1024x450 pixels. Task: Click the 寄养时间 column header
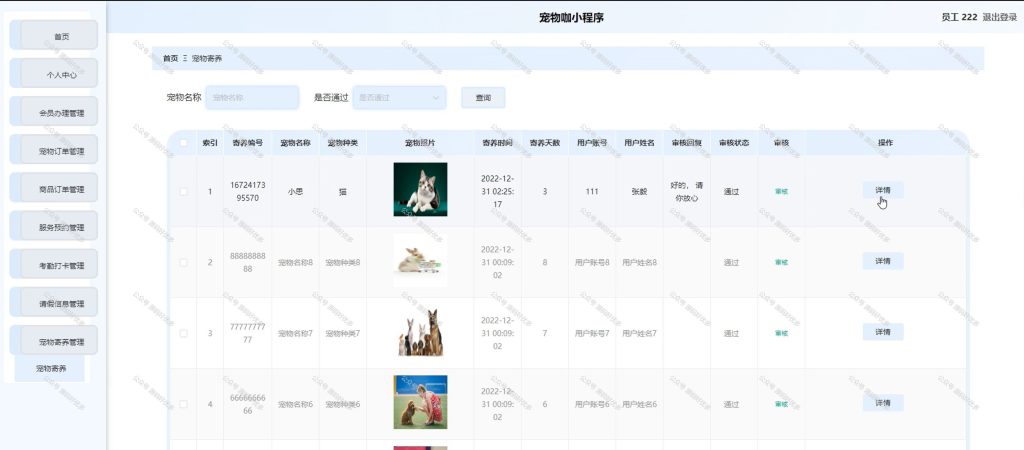coord(498,142)
